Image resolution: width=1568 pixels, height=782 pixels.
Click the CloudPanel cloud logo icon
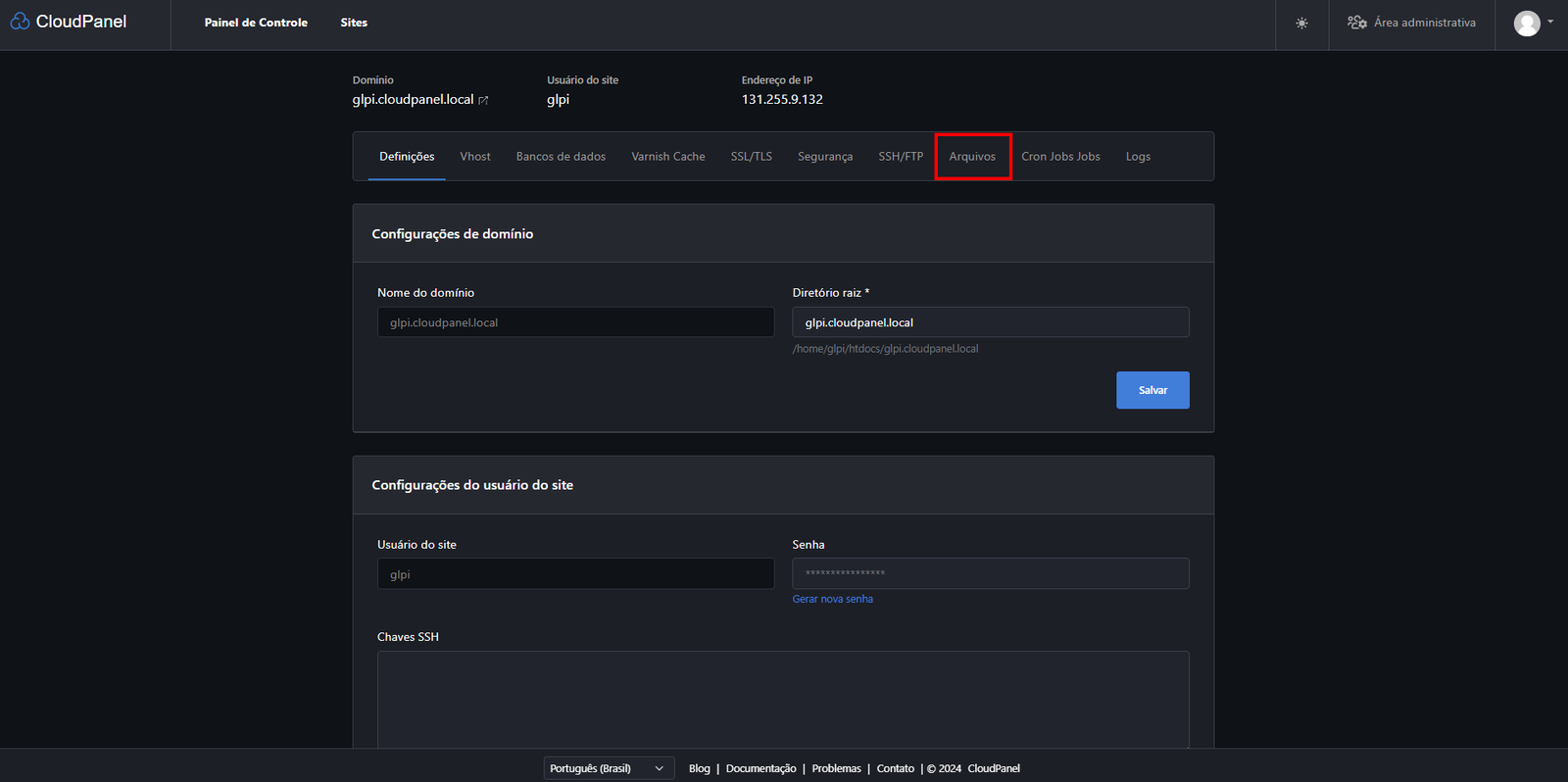click(20, 22)
